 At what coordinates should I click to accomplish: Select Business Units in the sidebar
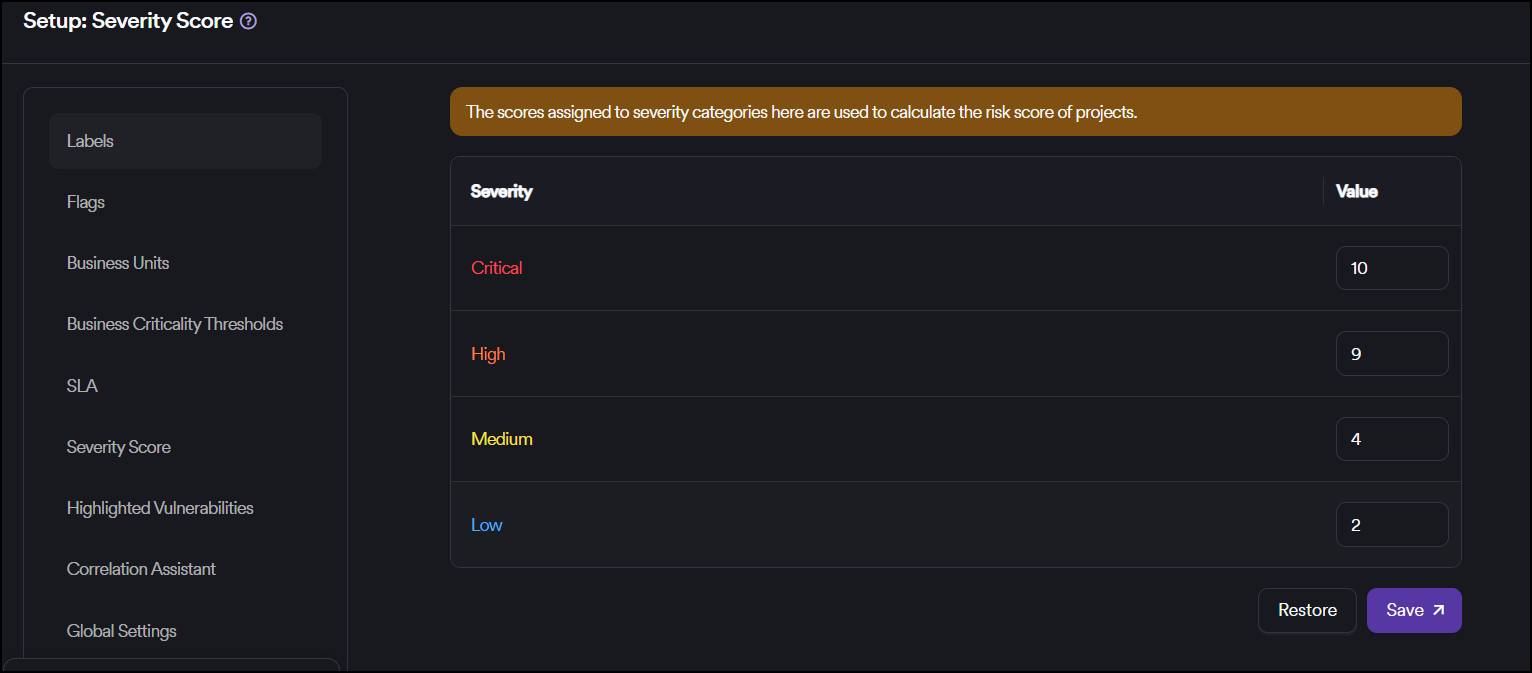pyautogui.click(x=118, y=263)
